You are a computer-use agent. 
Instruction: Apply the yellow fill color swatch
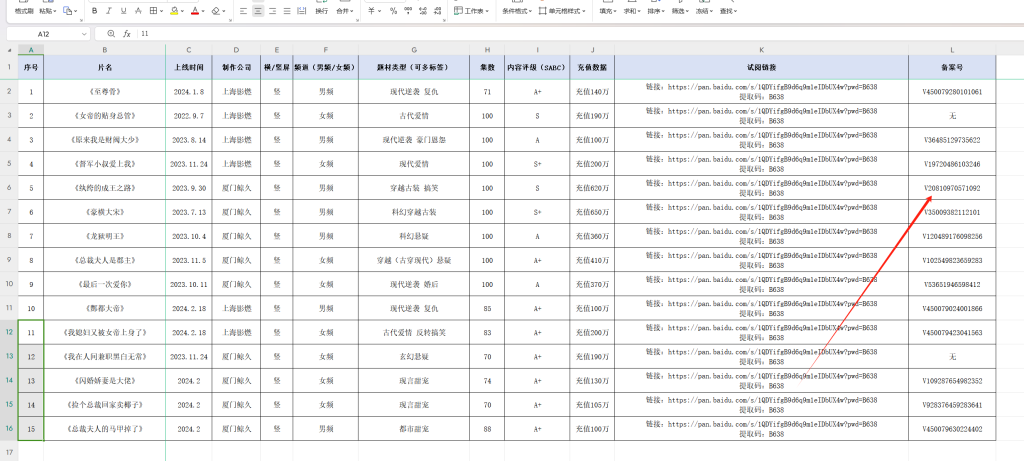pyautogui.click(x=175, y=11)
